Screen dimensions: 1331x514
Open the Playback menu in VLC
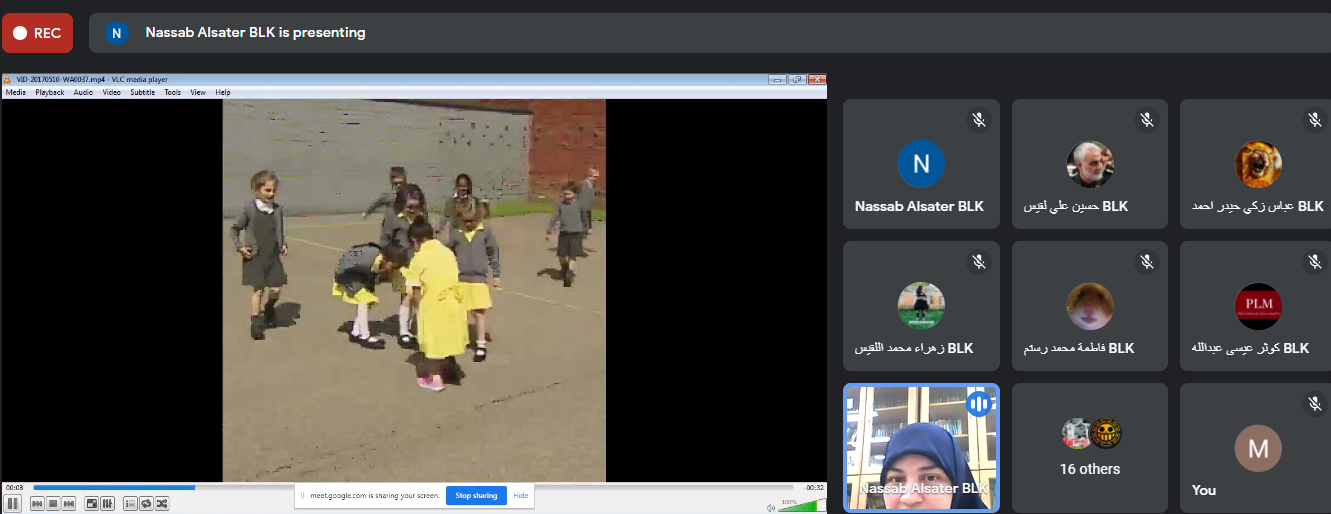[49, 92]
